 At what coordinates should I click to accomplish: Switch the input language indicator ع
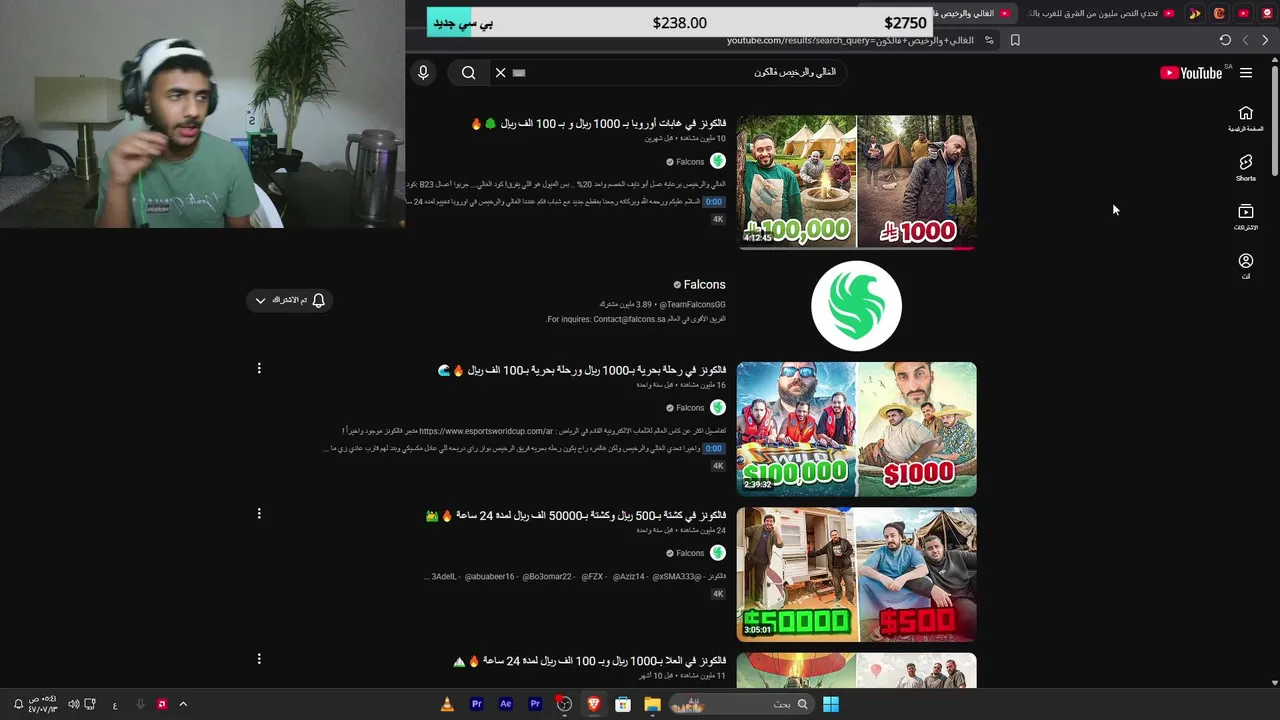[115, 704]
